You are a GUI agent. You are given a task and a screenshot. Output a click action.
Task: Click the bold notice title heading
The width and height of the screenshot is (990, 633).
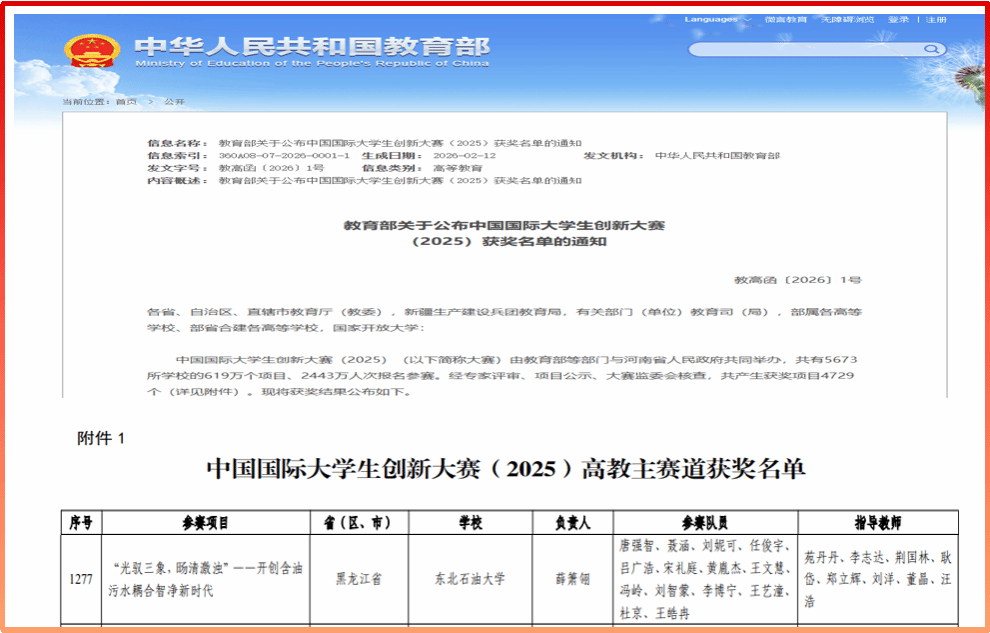click(x=504, y=233)
